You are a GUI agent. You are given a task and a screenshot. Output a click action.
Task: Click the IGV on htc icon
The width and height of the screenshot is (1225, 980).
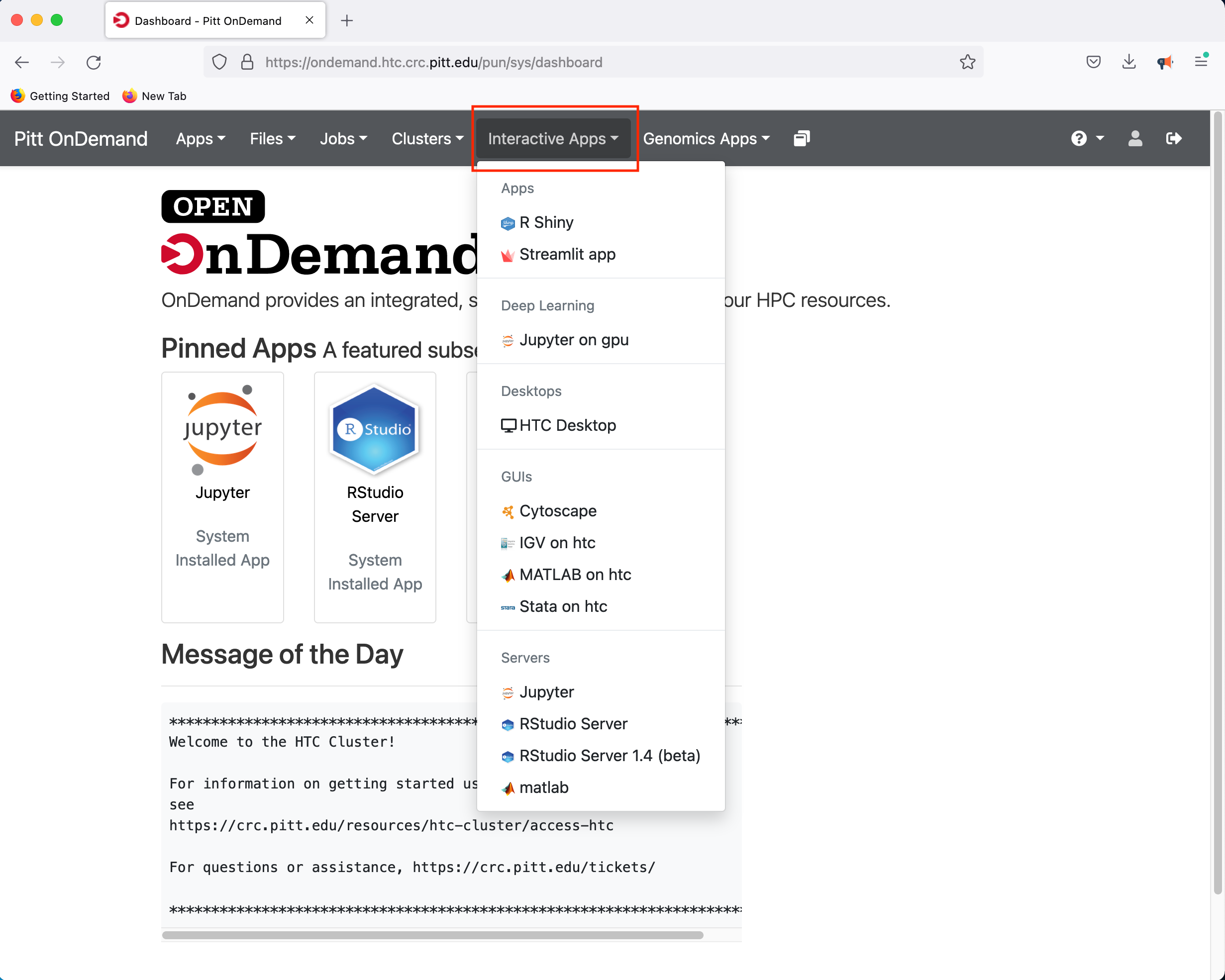pos(508,543)
